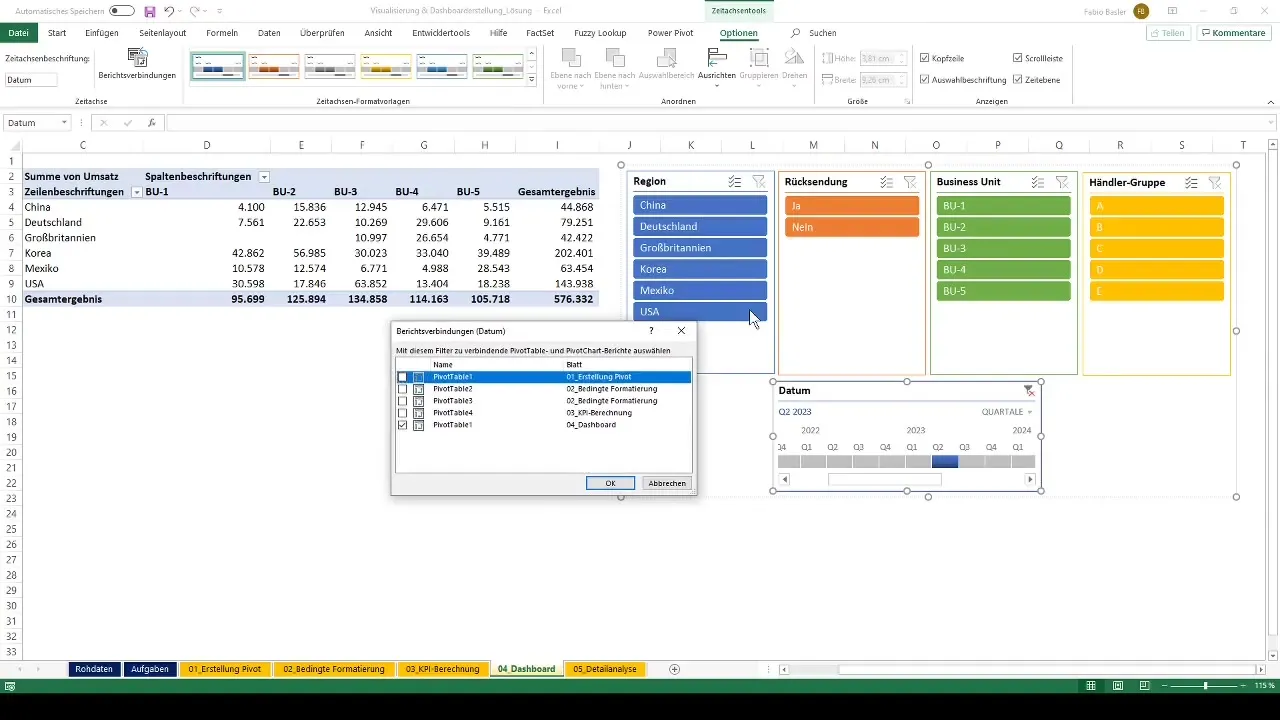Uncheck the Zeitebene checkbox
This screenshot has height=720, width=1280.
pyautogui.click(x=1017, y=79)
